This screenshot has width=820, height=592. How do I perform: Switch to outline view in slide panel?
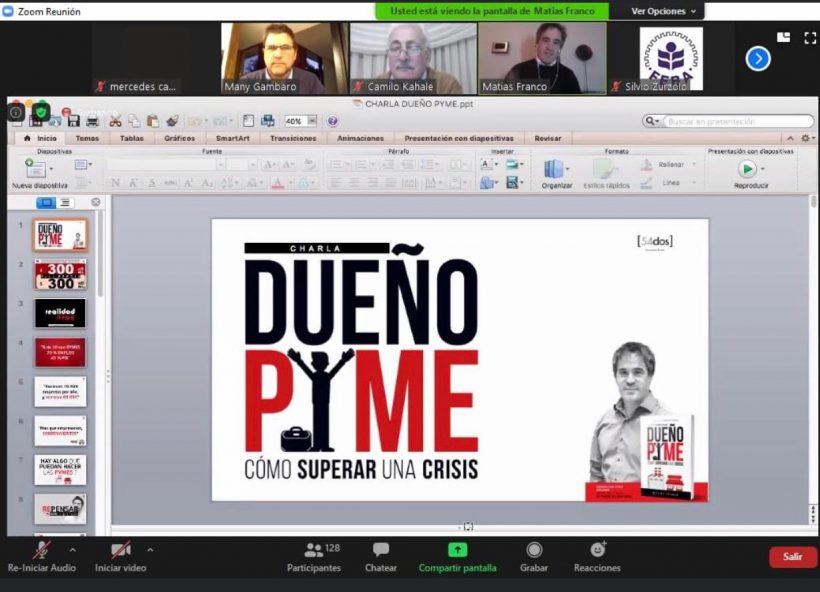65,202
